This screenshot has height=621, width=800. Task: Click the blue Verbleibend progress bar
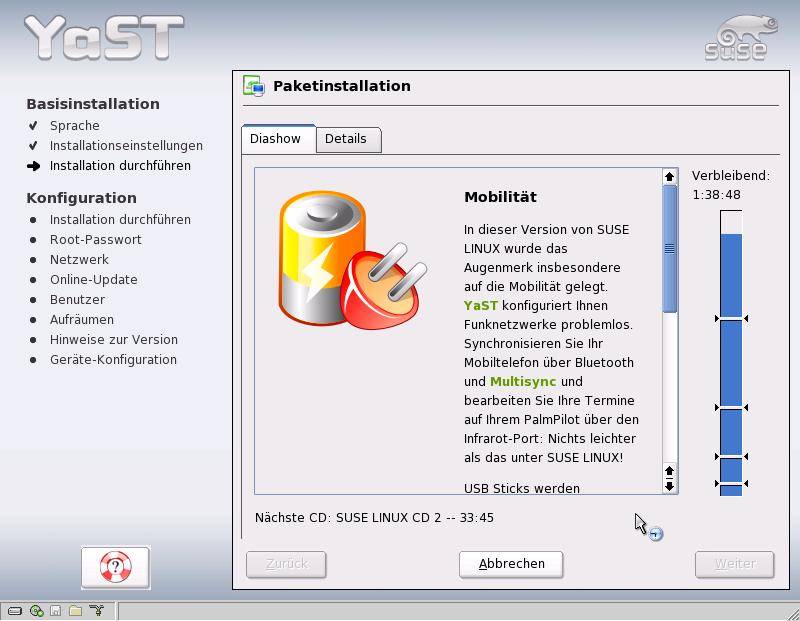tap(731, 353)
